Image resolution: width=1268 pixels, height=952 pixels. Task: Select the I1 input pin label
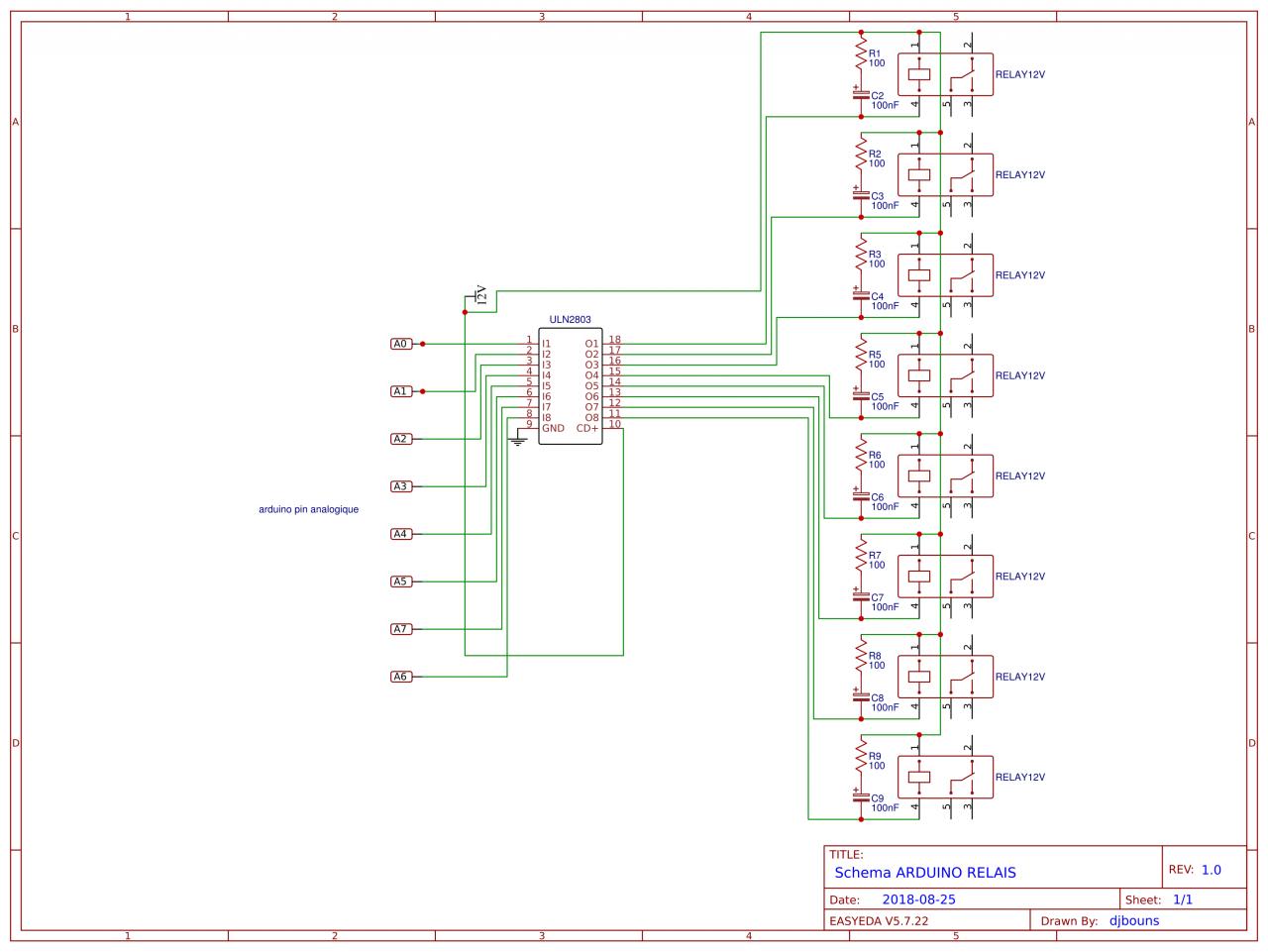[547, 344]
